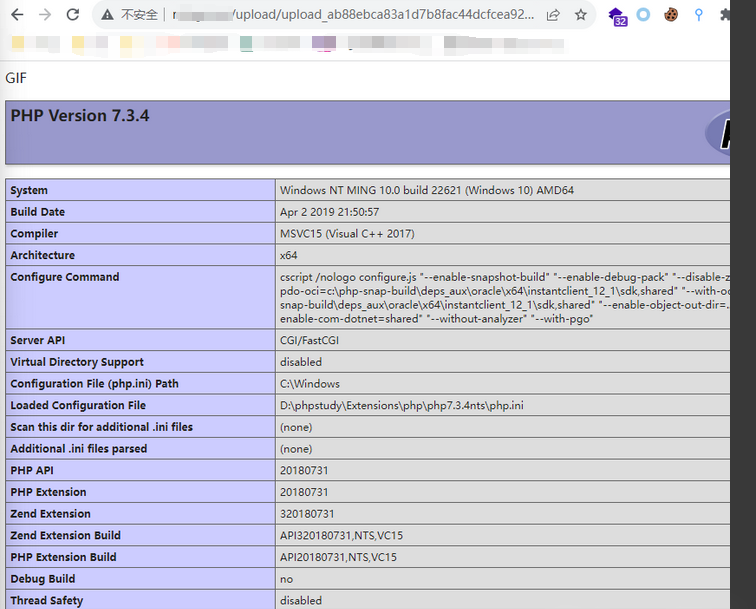Viewport: 756px width, 609px height.
Task: Click the 'Debug Build' row label
Action: tap(43, 579)
